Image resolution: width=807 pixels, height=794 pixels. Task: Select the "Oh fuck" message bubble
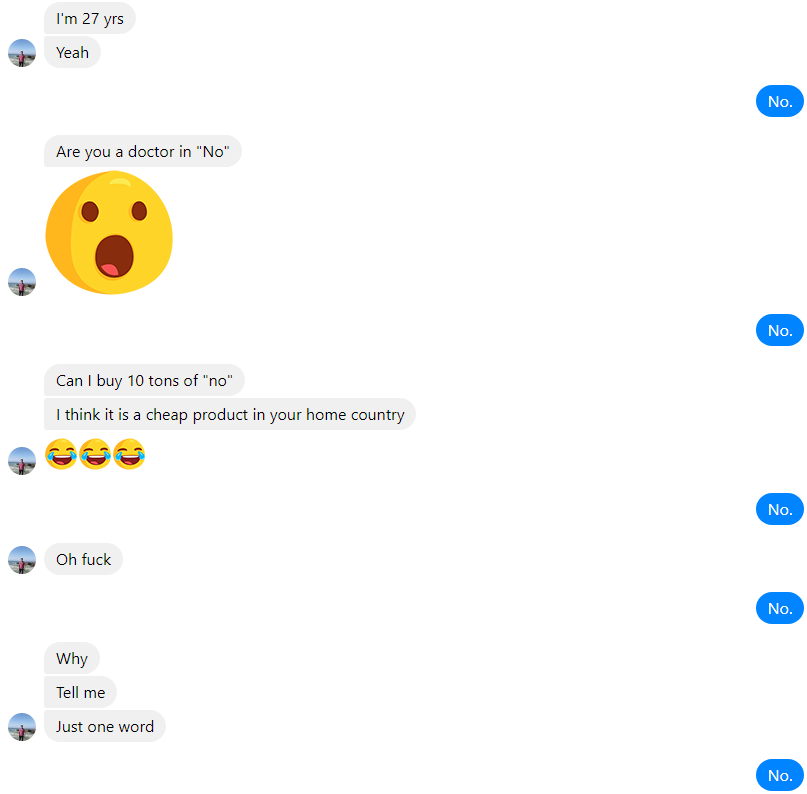click(83, 559)
